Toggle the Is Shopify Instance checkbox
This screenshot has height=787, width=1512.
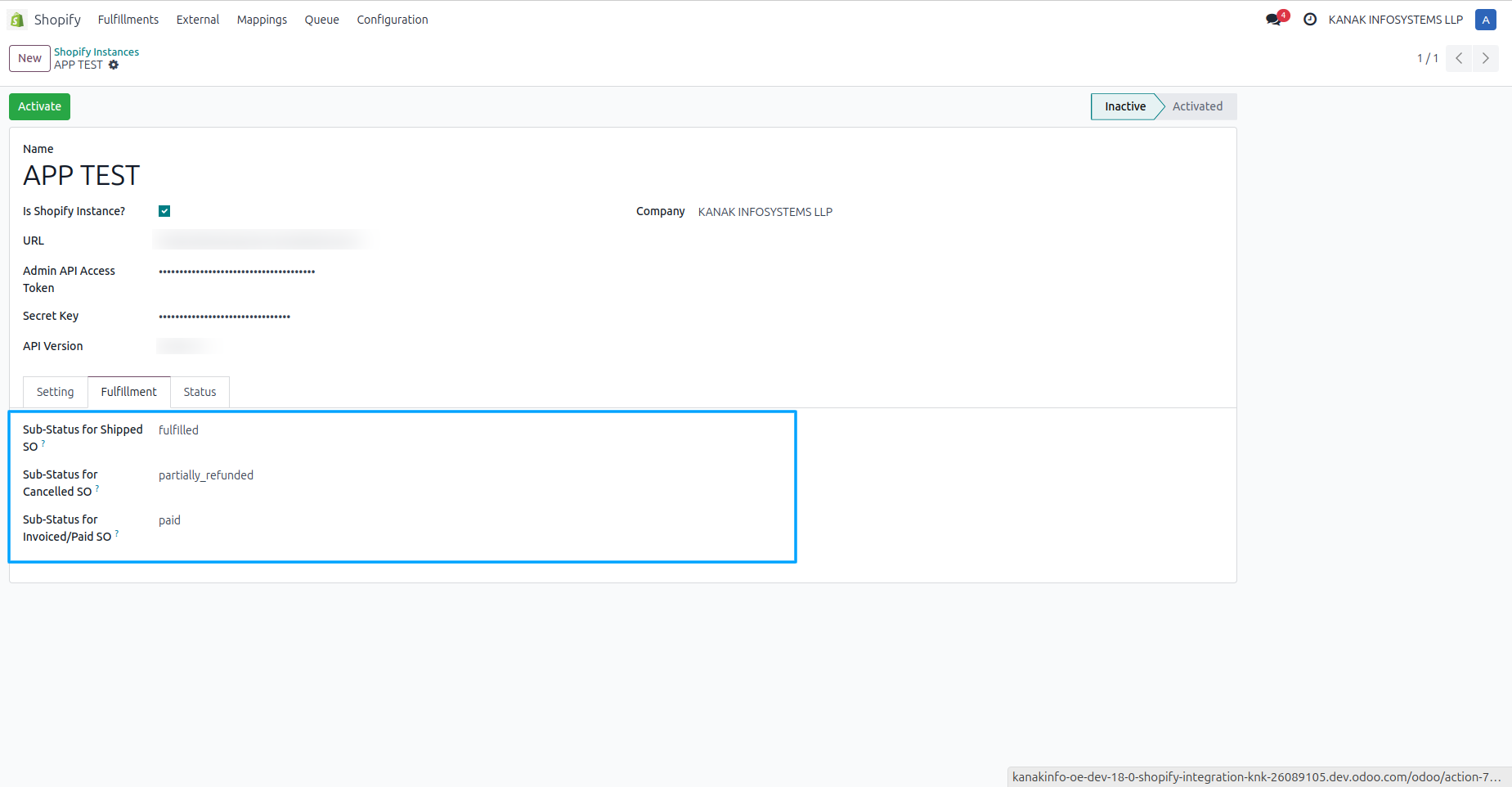point(164,211)
